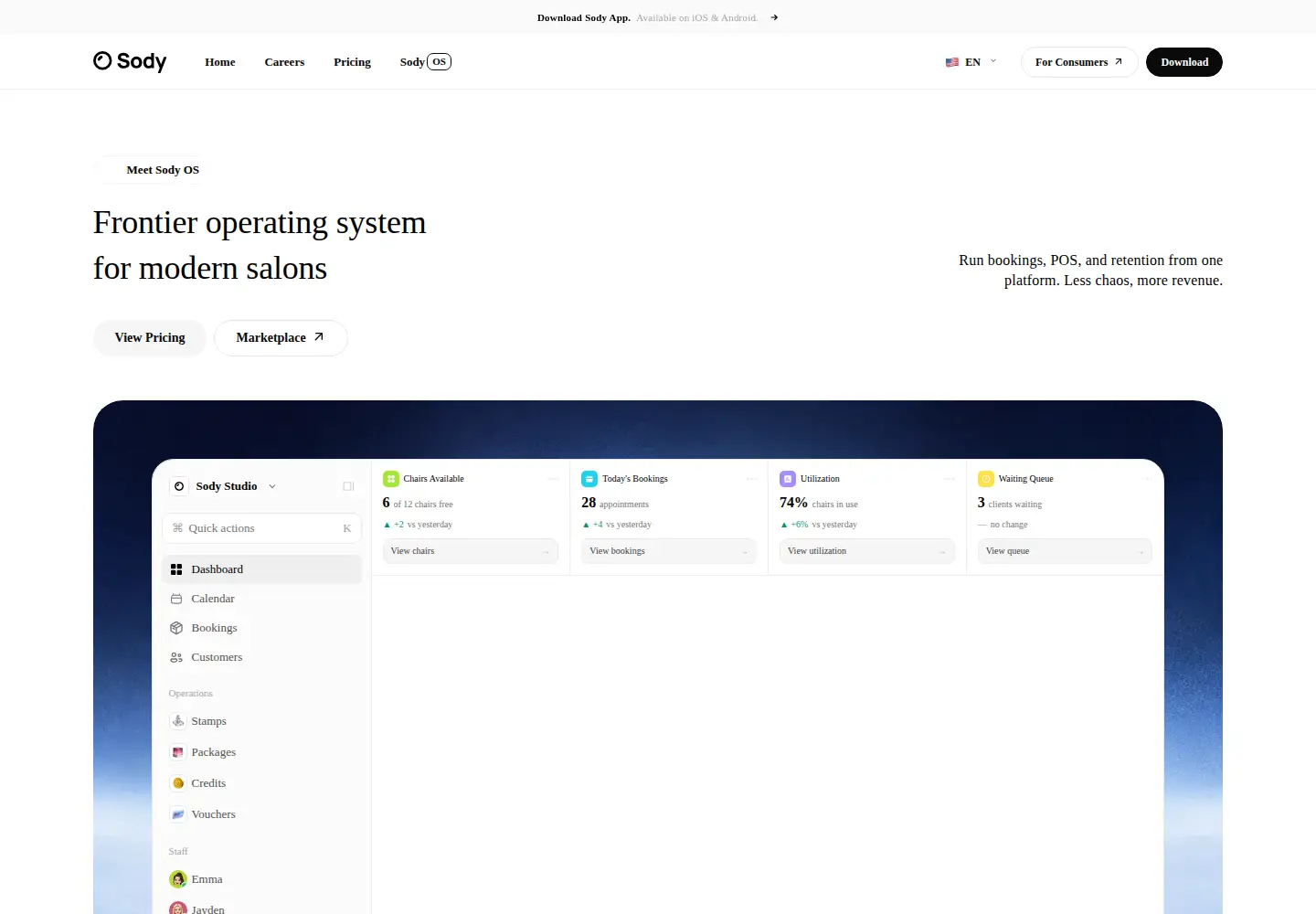Click the Dashboard grid icon in the sidebar
The width and height of the screenshot is (1316, 914).
click(x=176, y=569)
